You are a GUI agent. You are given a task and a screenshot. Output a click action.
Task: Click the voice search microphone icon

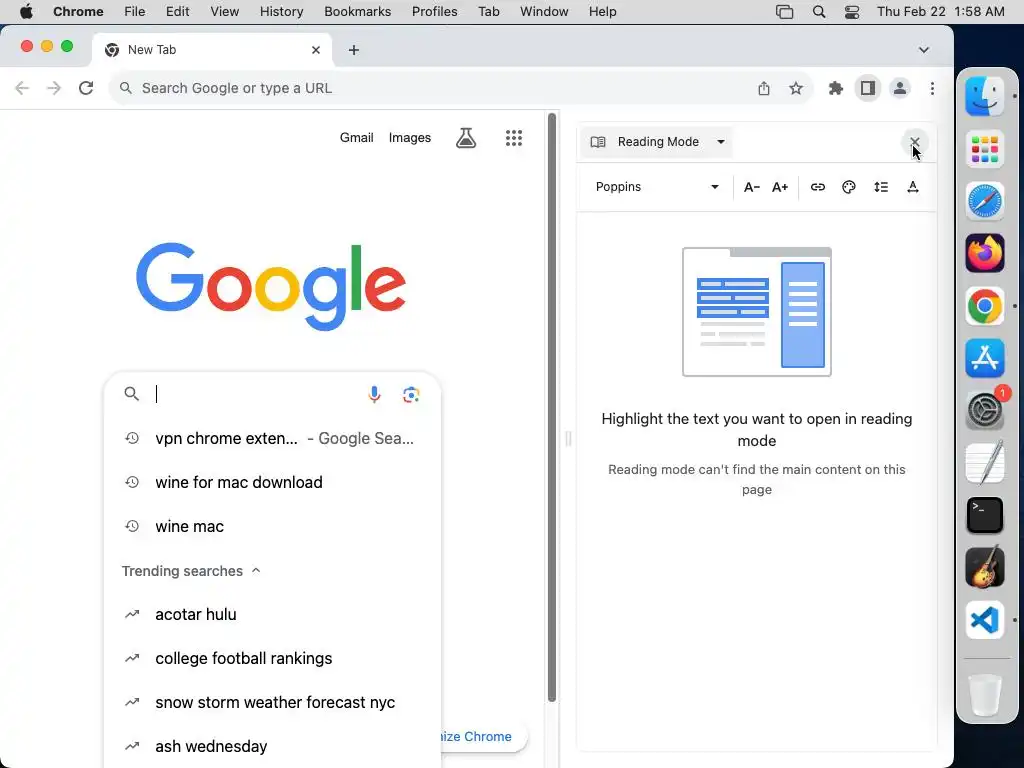tap(374, 394)
